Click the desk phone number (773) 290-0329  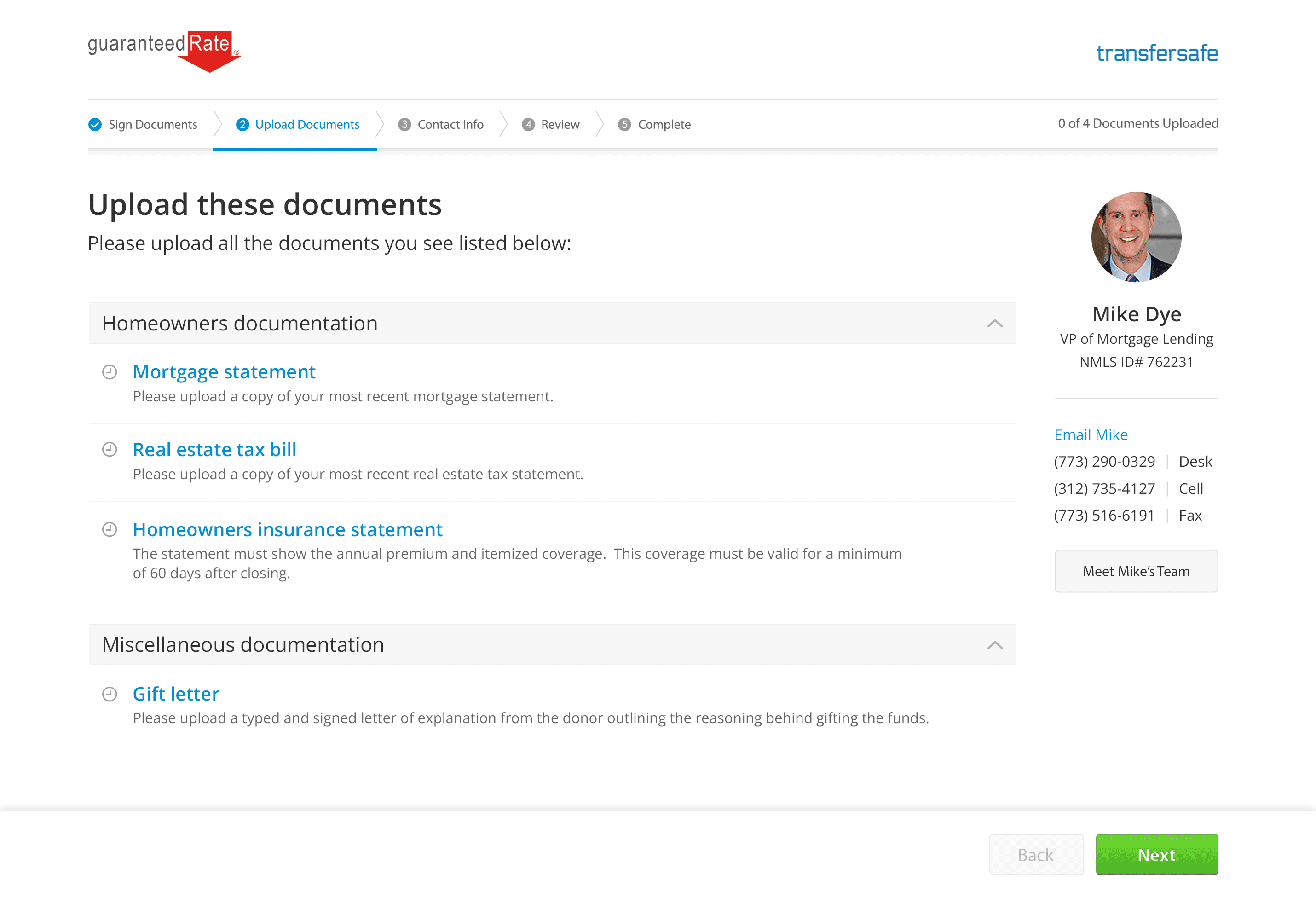coord(1104,462)
